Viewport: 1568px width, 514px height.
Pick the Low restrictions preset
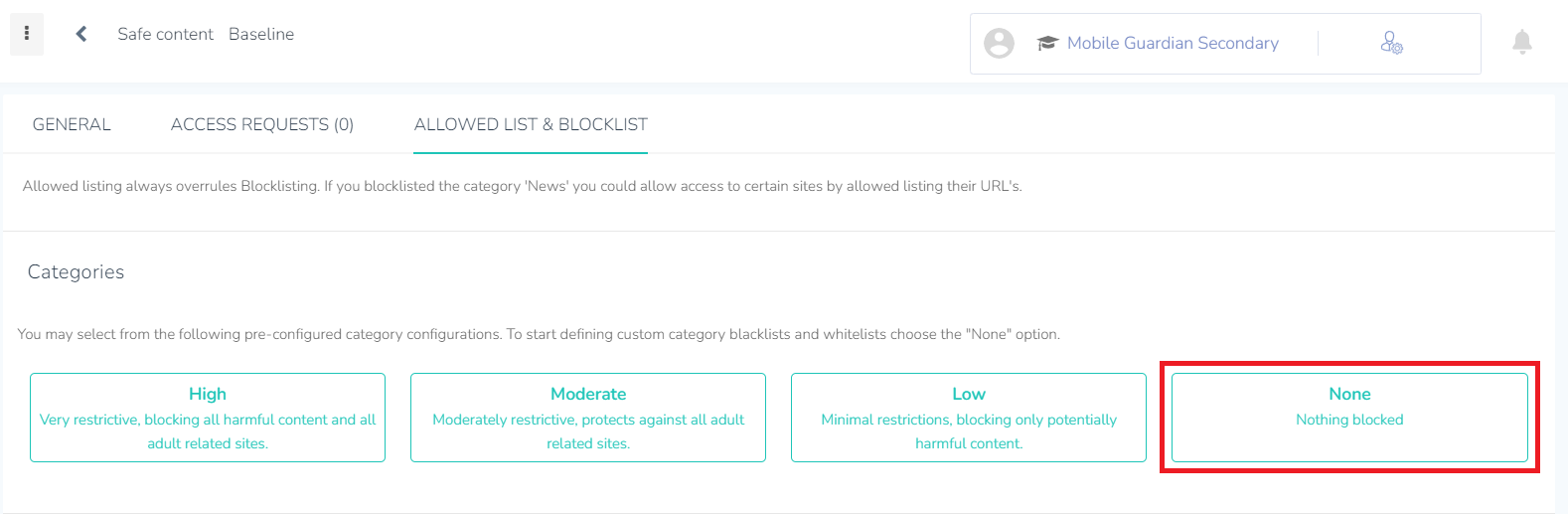969,418
